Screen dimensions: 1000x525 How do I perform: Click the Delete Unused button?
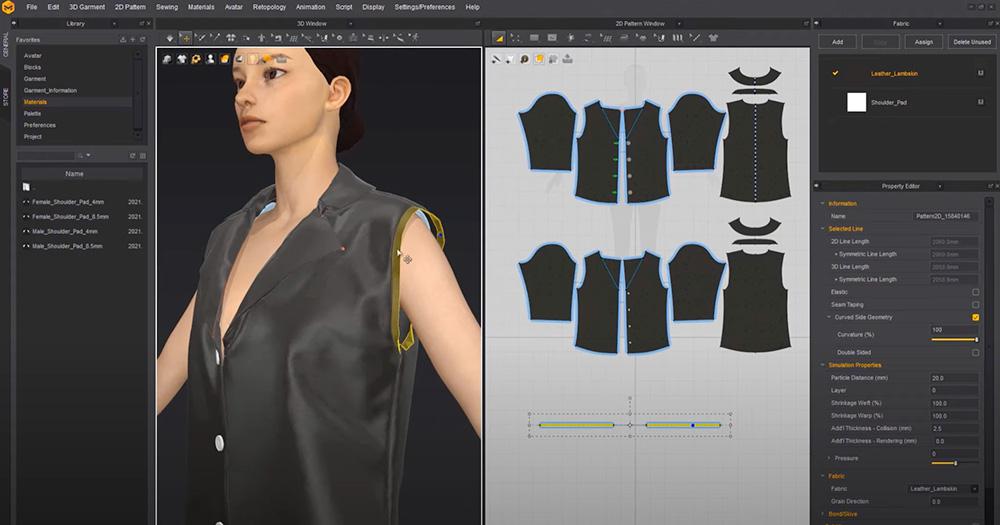click(x=971, y=42)
